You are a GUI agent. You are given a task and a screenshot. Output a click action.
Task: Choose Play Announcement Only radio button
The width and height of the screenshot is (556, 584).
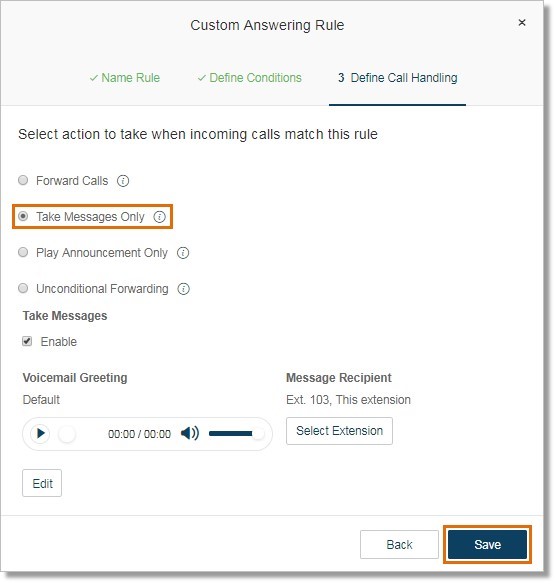tap(23, 252)
